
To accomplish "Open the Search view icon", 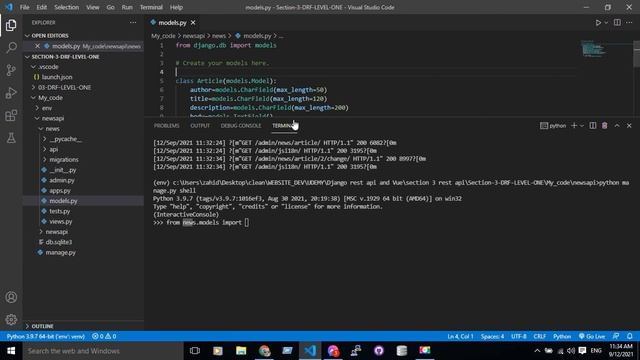I will coord(11,47).
